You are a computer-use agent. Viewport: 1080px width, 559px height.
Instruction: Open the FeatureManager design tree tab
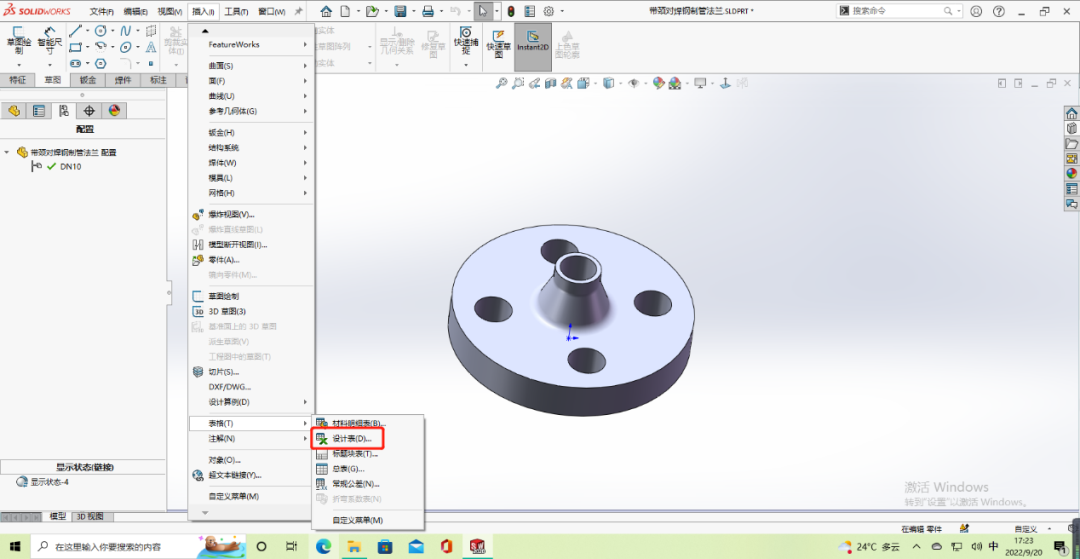[14, 111]
